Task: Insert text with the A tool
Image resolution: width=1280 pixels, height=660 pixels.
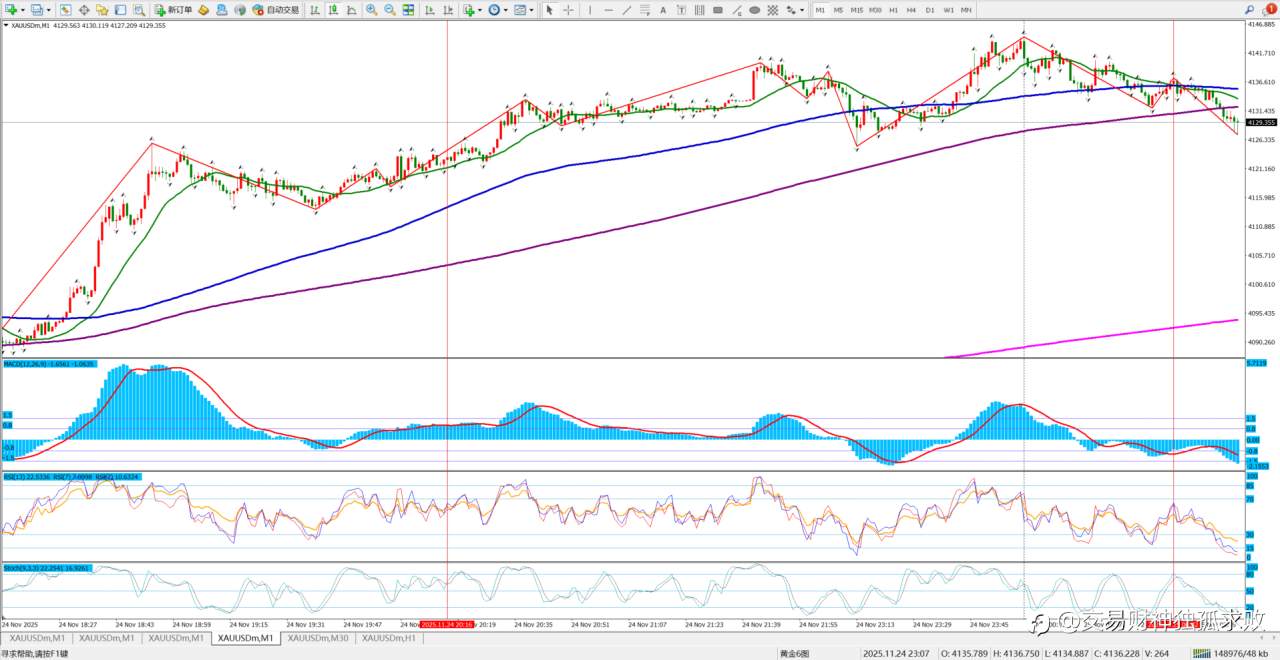Action: click(x=663, y=10)
